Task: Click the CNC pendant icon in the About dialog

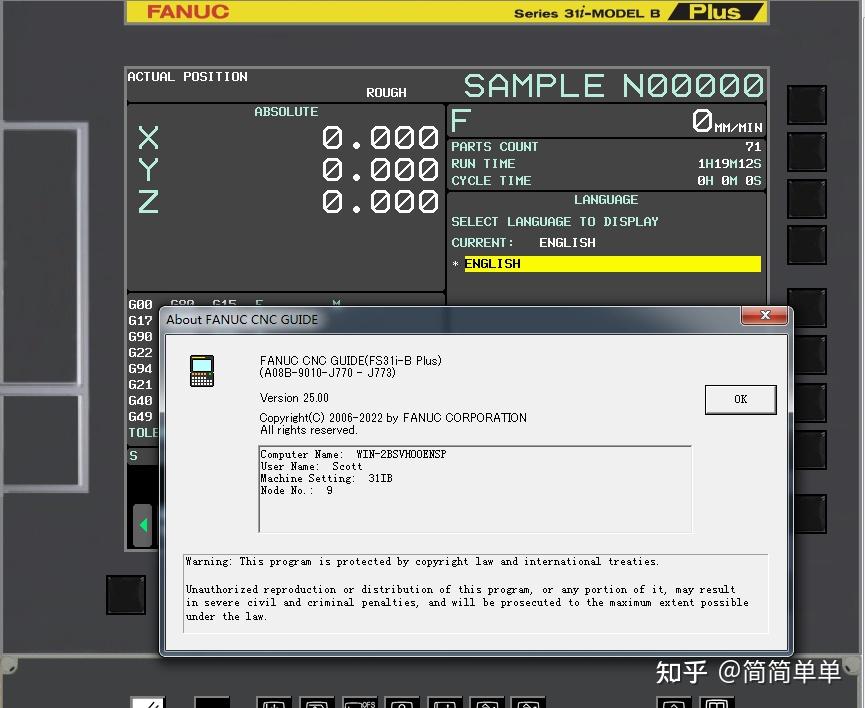Action: click(x=201, y=370)
